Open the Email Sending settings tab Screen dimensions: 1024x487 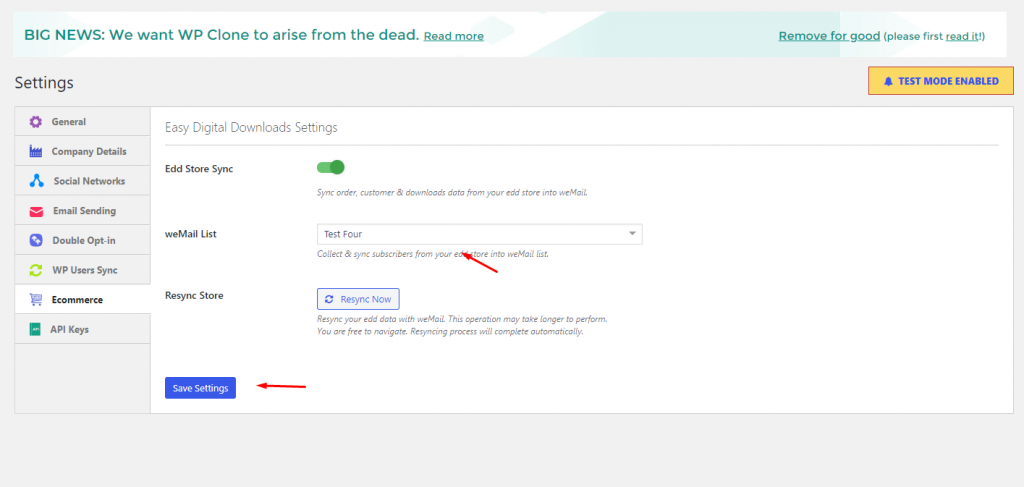[82, 211]
